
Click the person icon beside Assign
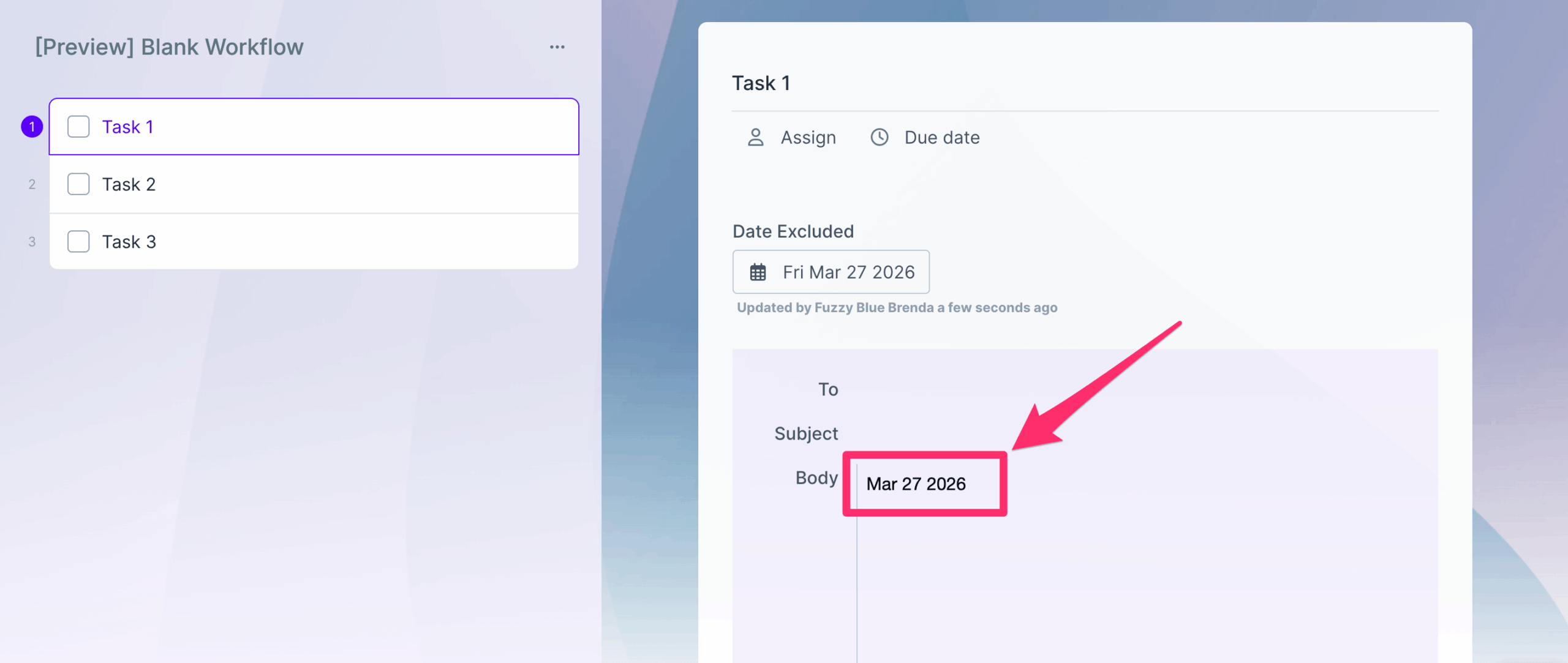click(756, 137)
